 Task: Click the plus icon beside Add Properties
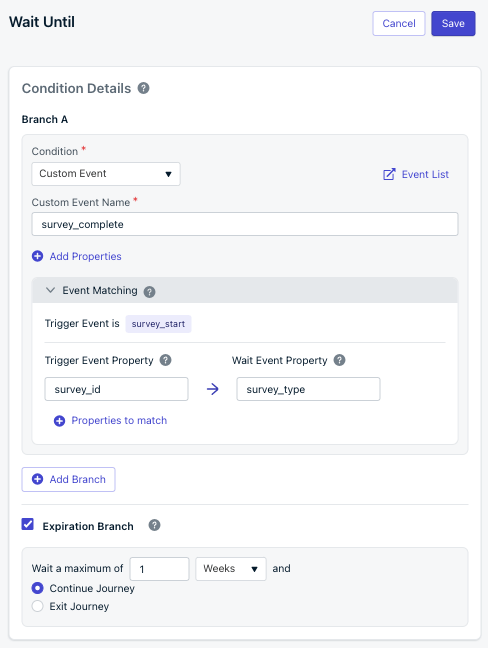38,256
